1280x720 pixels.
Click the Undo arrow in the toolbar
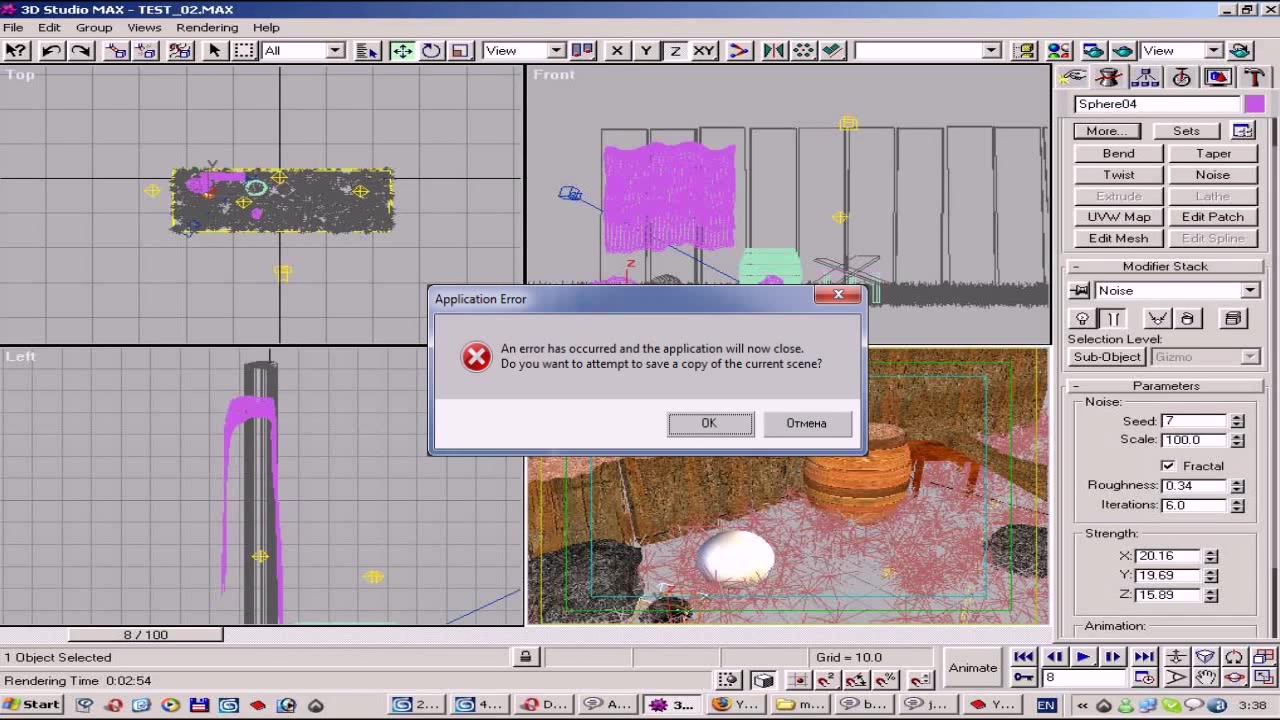tap(51, 51)
